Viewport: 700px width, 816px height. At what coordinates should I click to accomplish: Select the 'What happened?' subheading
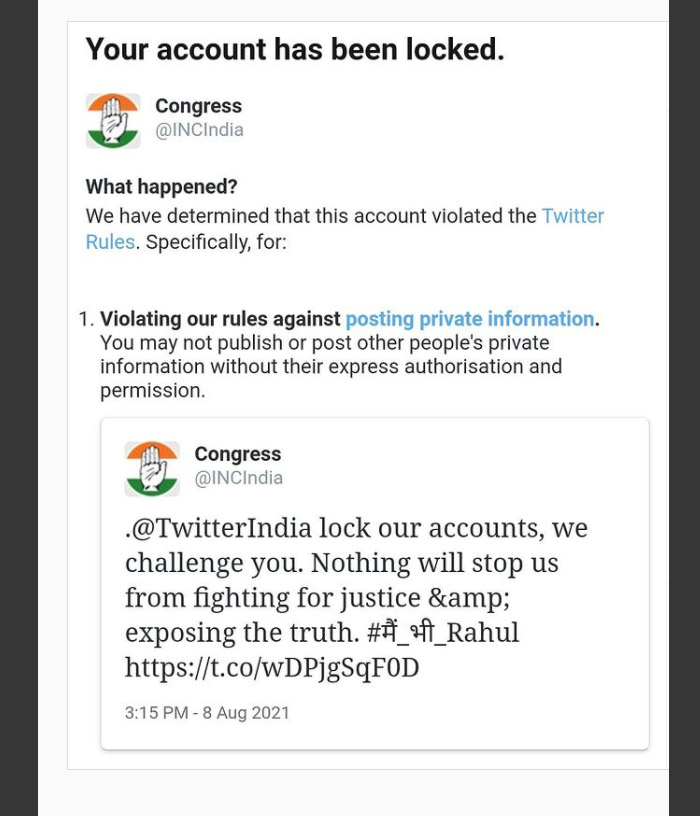click(x=161, y=186)
